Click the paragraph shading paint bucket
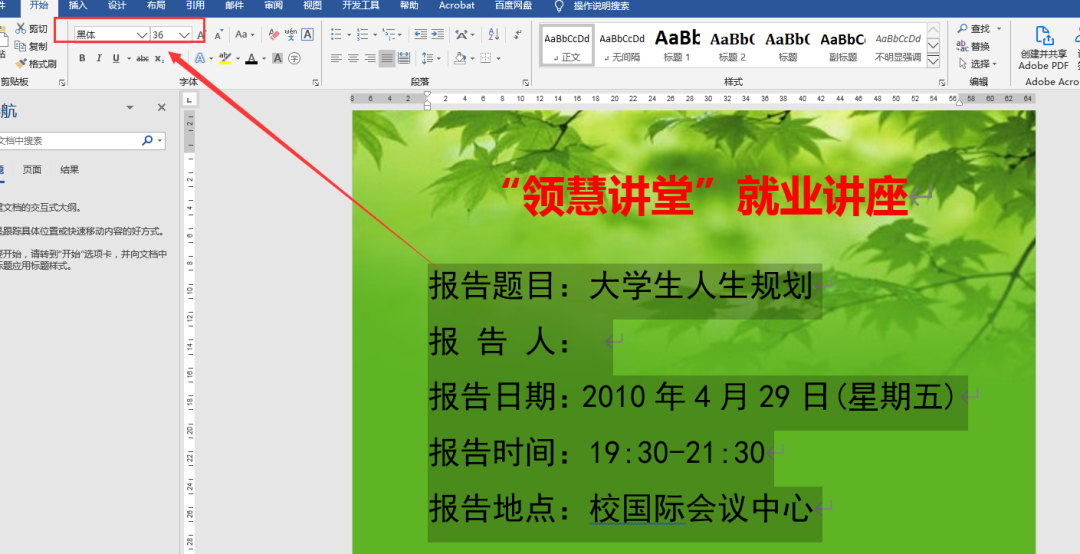Image resolution: width=1080 pixels, height=554 pixels. [x=460, y=59]
